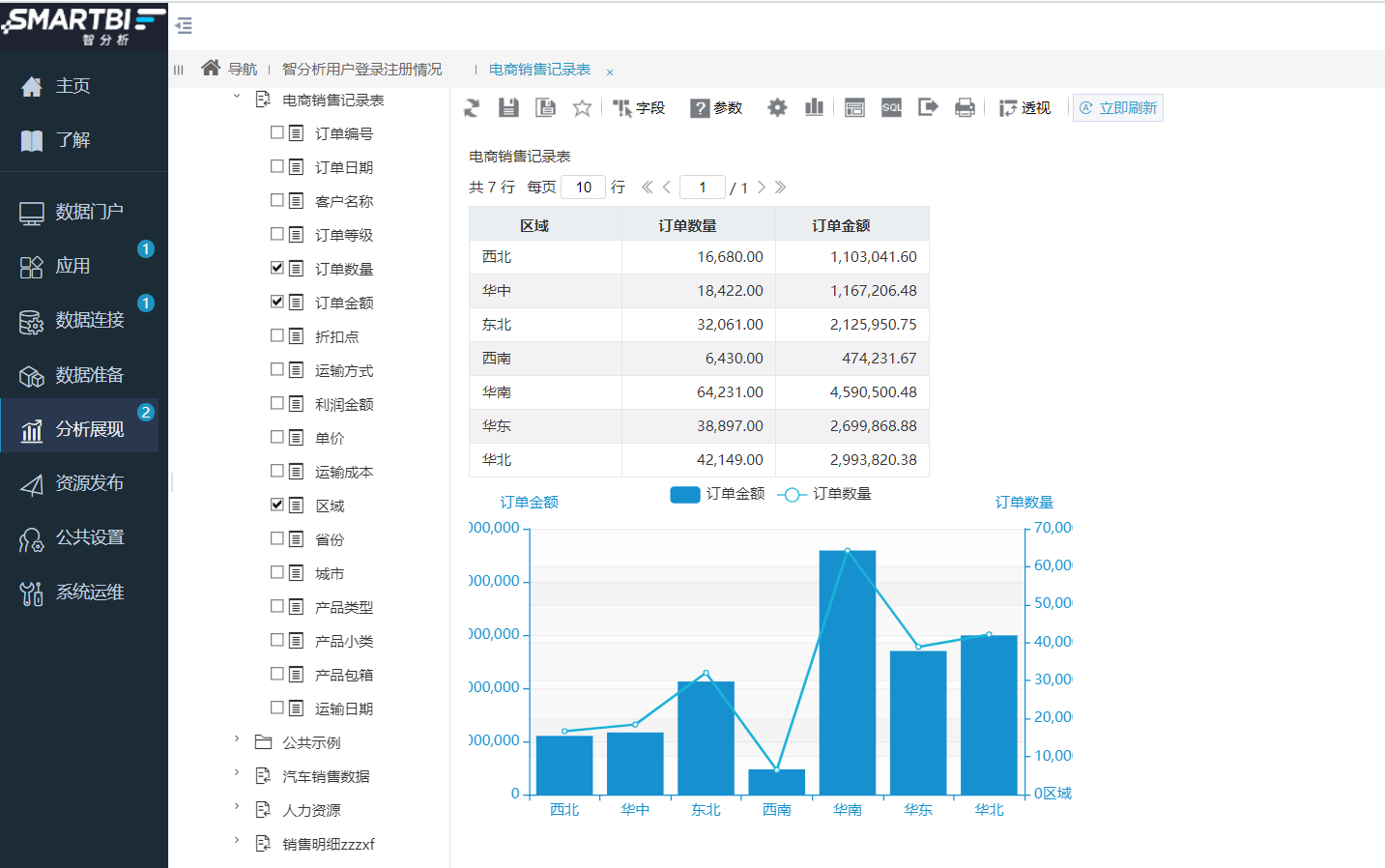The image size is (1385, 868).
Task: Select the 运输日期 field in the tree
Action: (344, 709)
